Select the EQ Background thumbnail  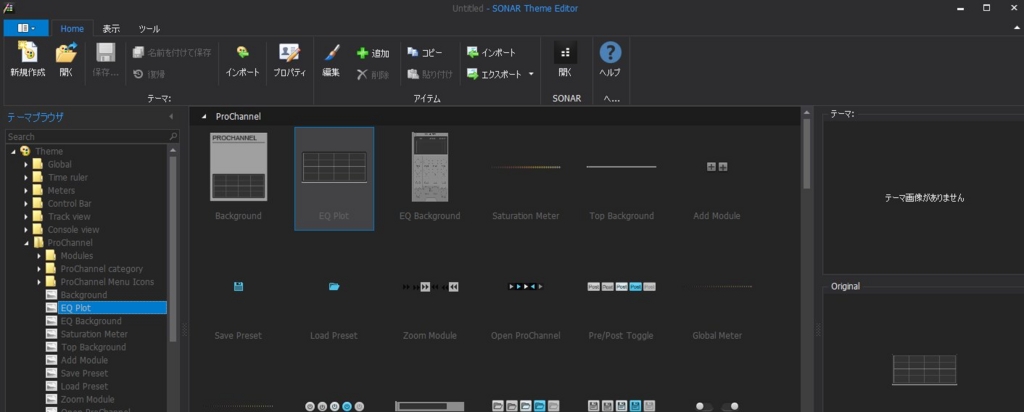pos(430,167)
